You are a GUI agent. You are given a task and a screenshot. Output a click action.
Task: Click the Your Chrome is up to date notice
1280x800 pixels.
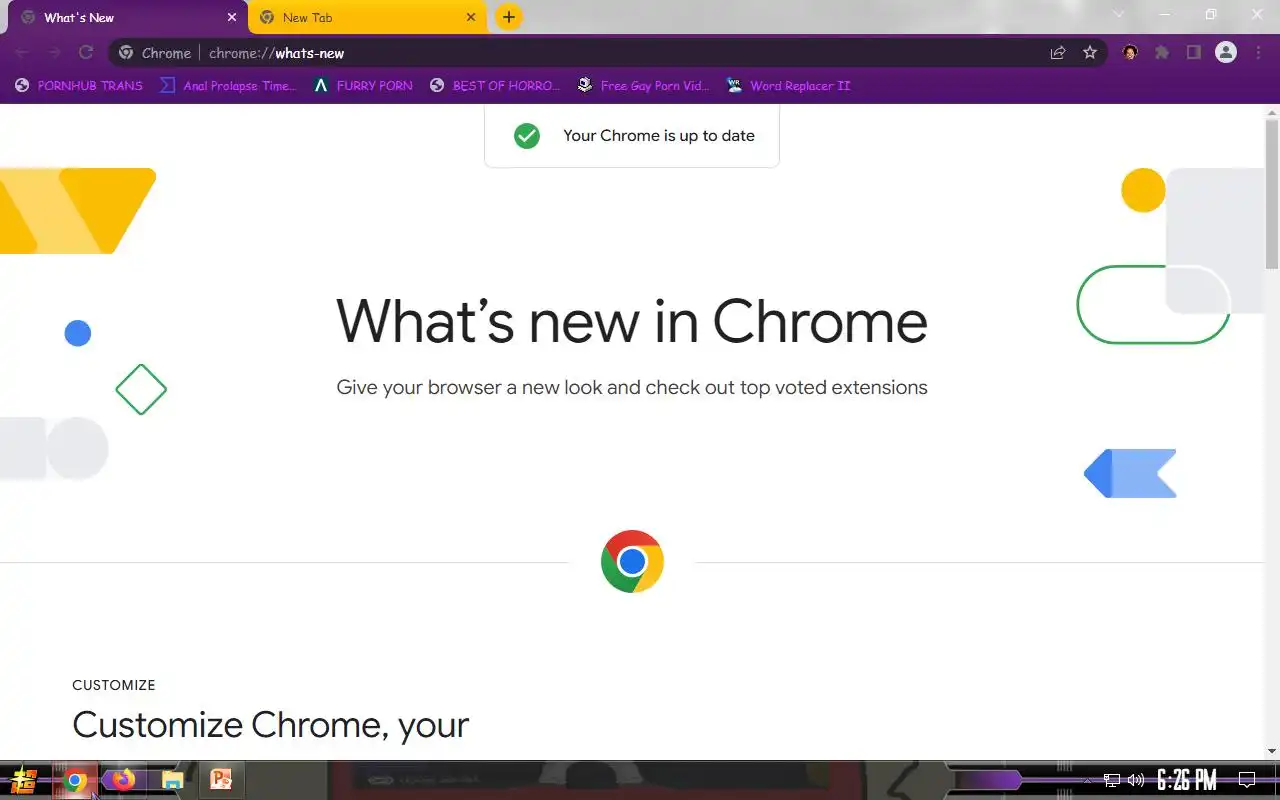(x=632, y=136)
